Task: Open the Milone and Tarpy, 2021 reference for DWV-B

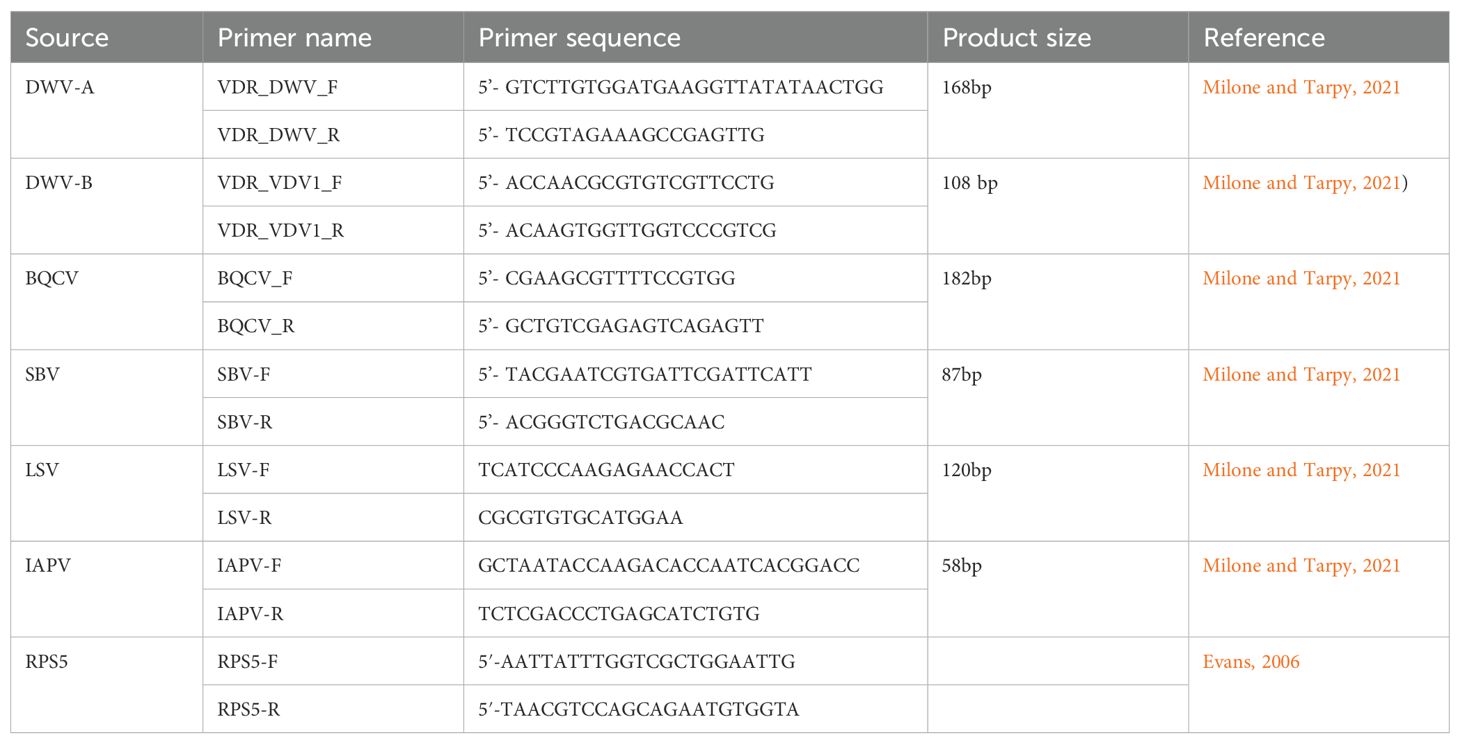Action: (1301, 183)
